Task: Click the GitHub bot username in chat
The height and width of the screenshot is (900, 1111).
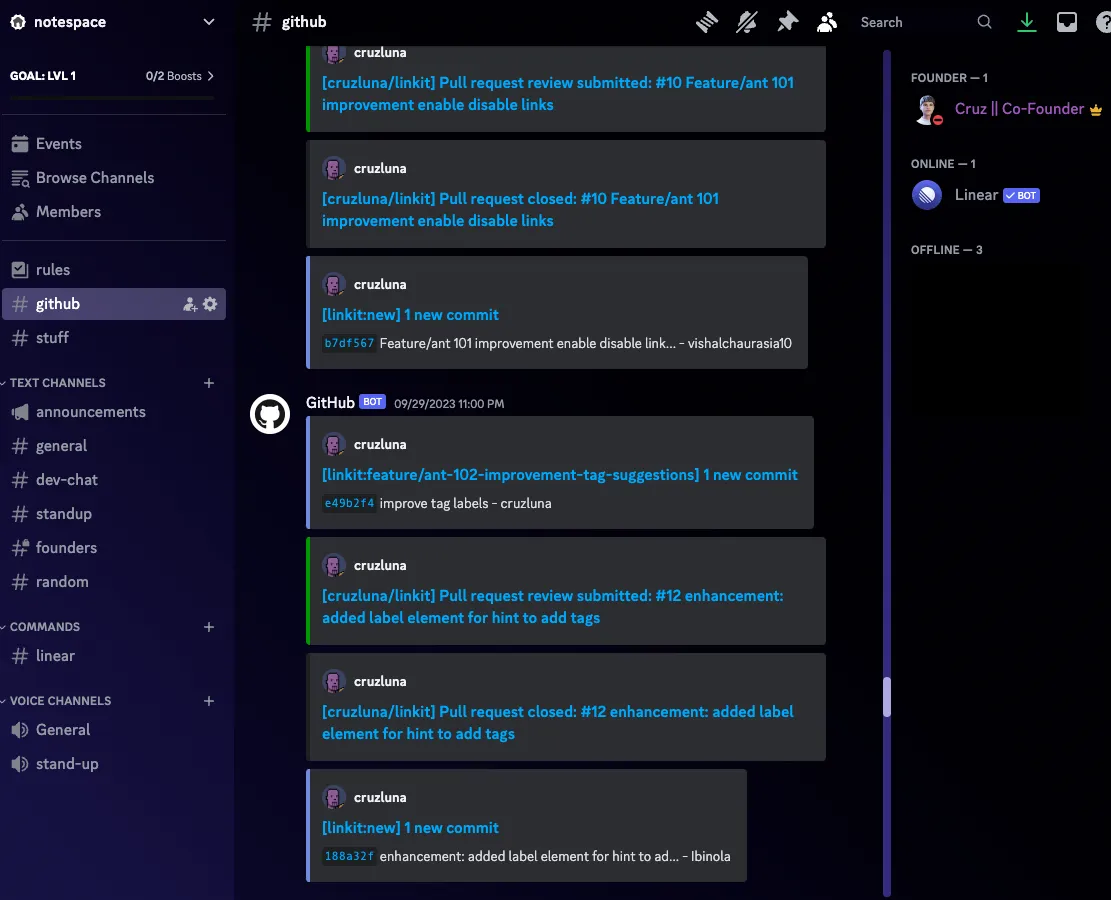Action: pos(329,402)
